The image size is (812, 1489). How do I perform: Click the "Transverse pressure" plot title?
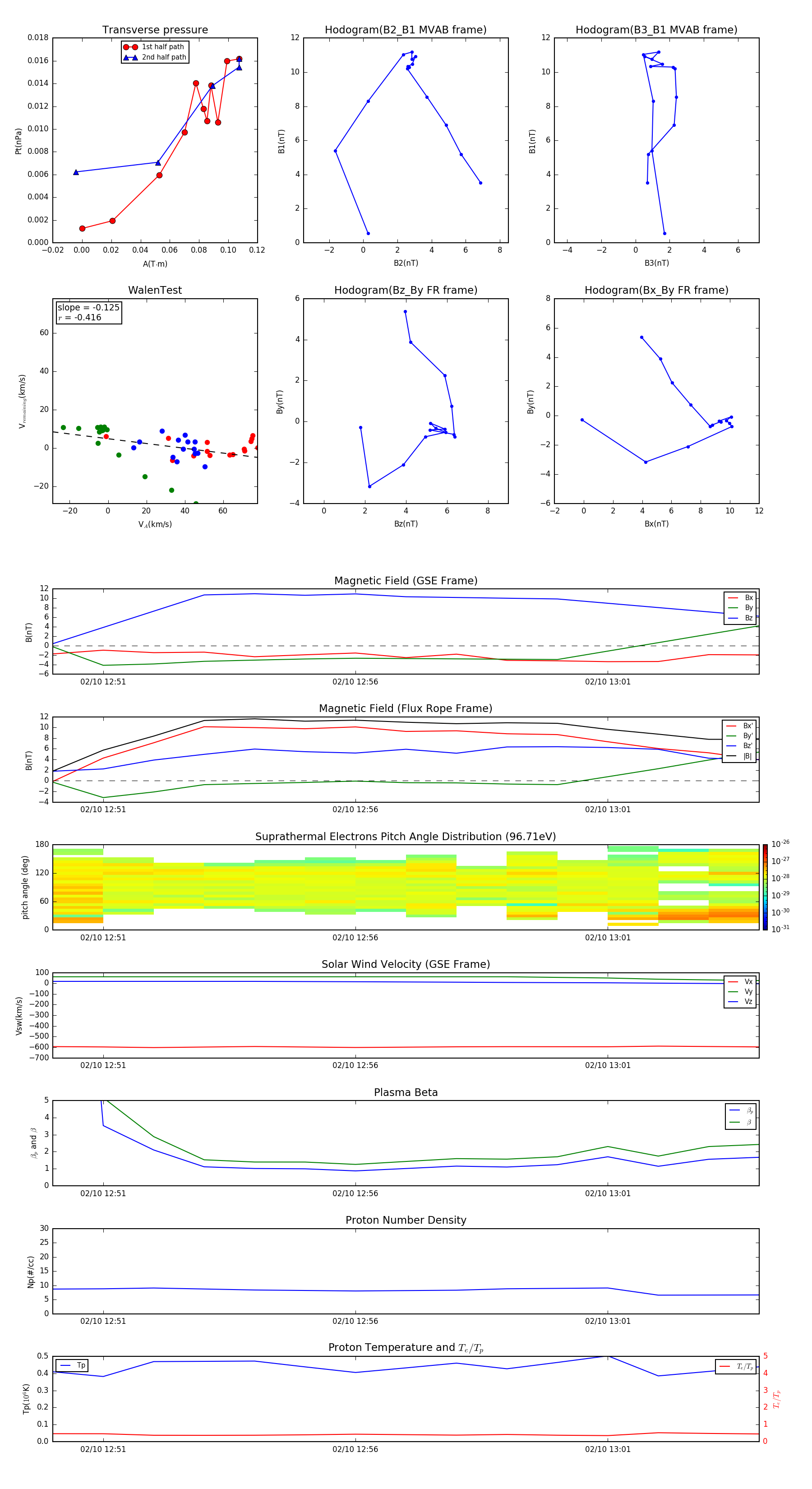[x=155, y=29]
